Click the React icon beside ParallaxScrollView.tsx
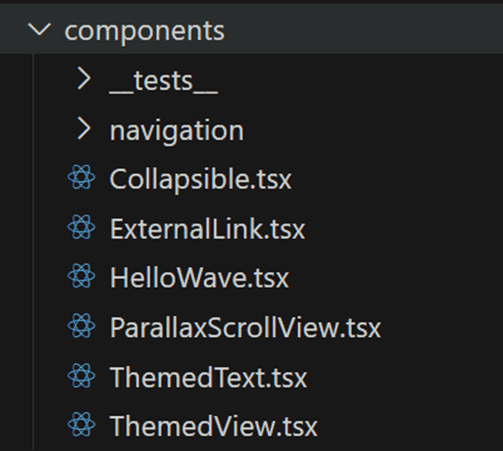 (x=81, y=326)
